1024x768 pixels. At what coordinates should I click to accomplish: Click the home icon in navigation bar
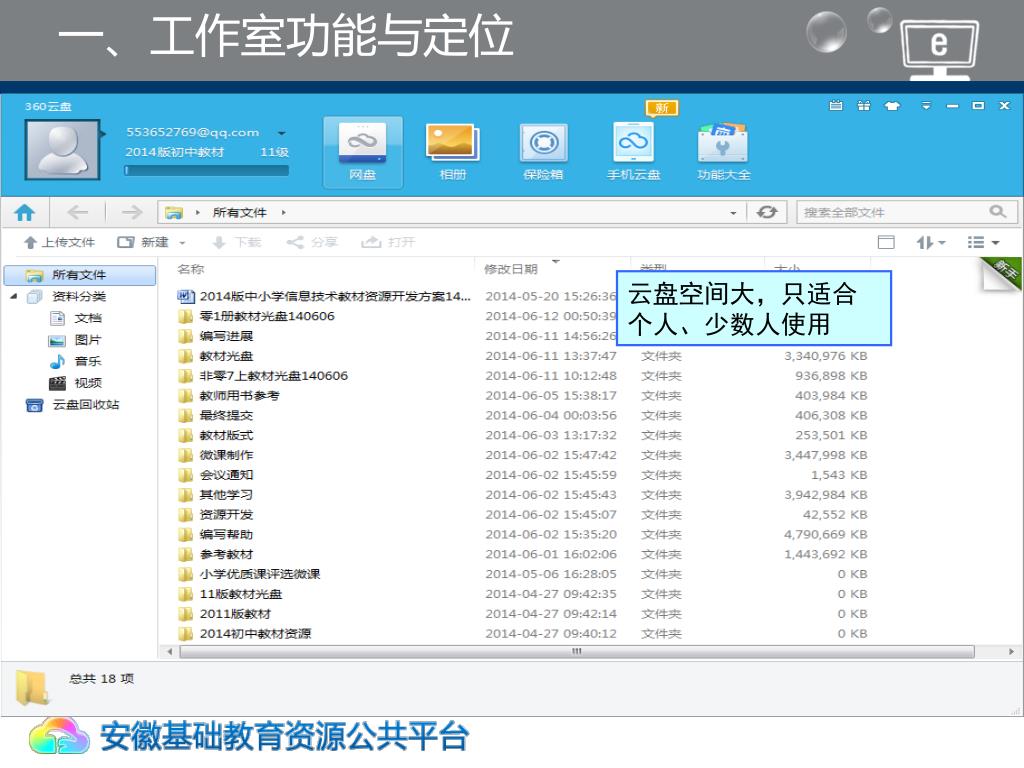point(25,212)
